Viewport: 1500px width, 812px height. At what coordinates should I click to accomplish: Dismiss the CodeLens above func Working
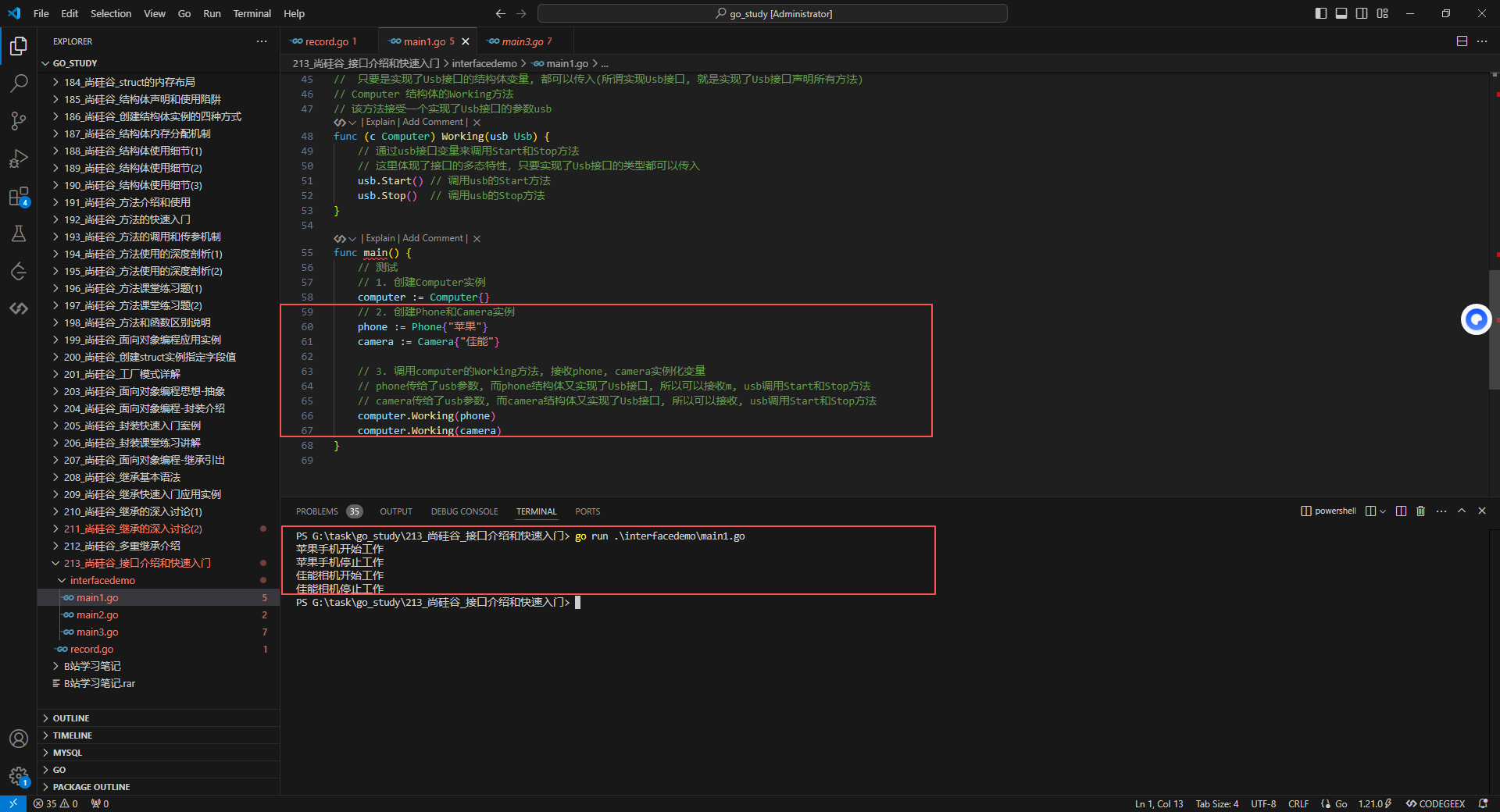click(x=477, y=123)
